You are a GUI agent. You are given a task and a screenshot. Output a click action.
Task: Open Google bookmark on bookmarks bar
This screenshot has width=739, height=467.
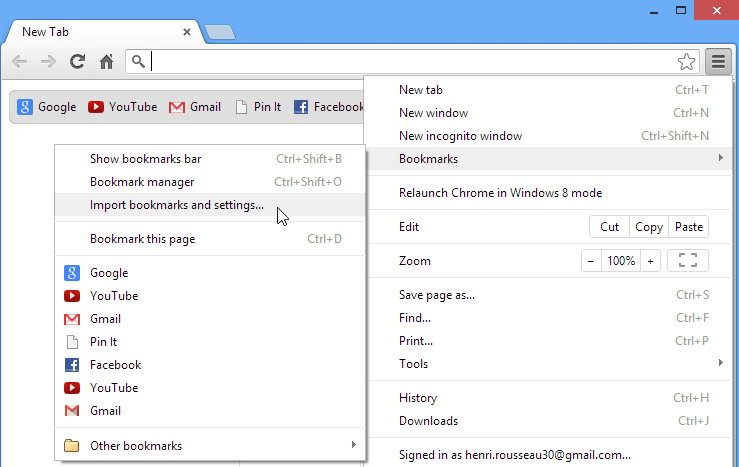pos(47,107)
